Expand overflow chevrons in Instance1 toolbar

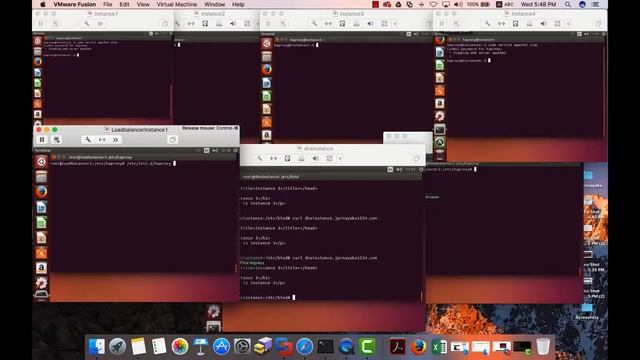click(x=100, y=24)
